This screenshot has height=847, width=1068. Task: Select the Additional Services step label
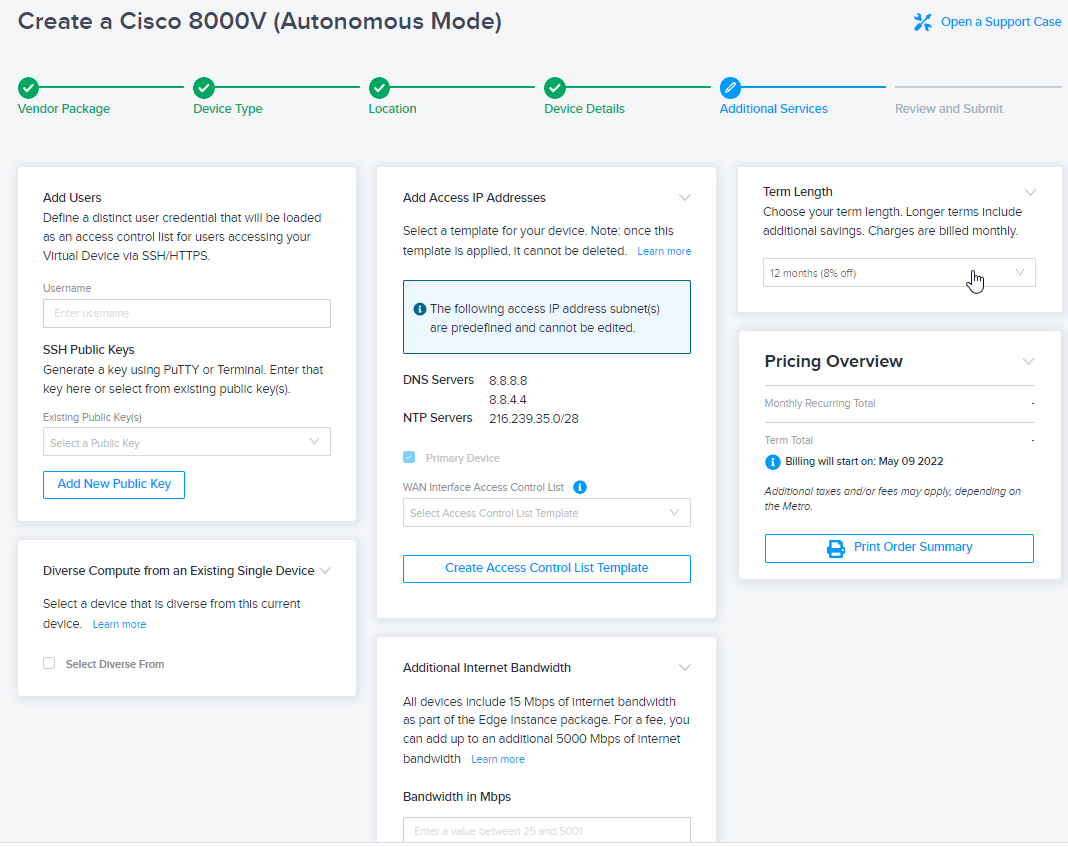click(x=774, y=109)
